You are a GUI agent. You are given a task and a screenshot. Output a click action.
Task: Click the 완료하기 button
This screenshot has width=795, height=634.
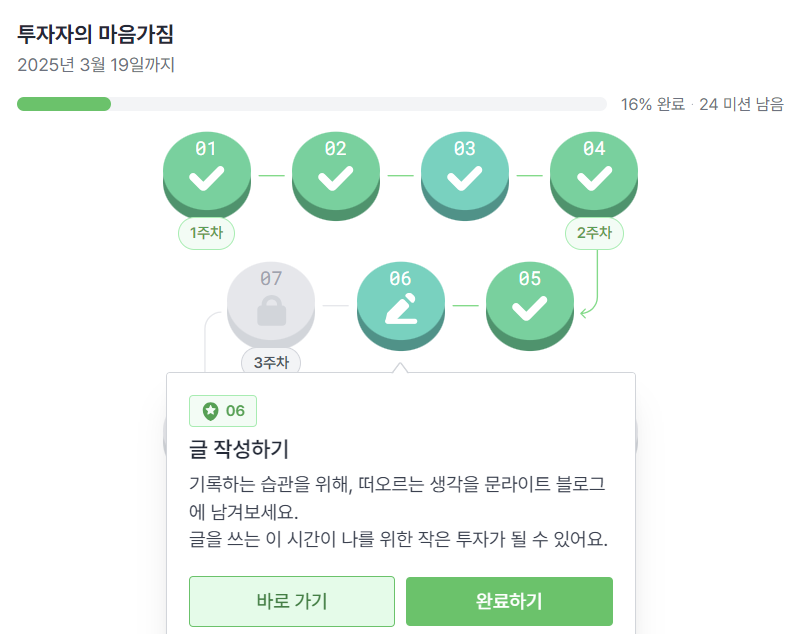coord(509,602)
